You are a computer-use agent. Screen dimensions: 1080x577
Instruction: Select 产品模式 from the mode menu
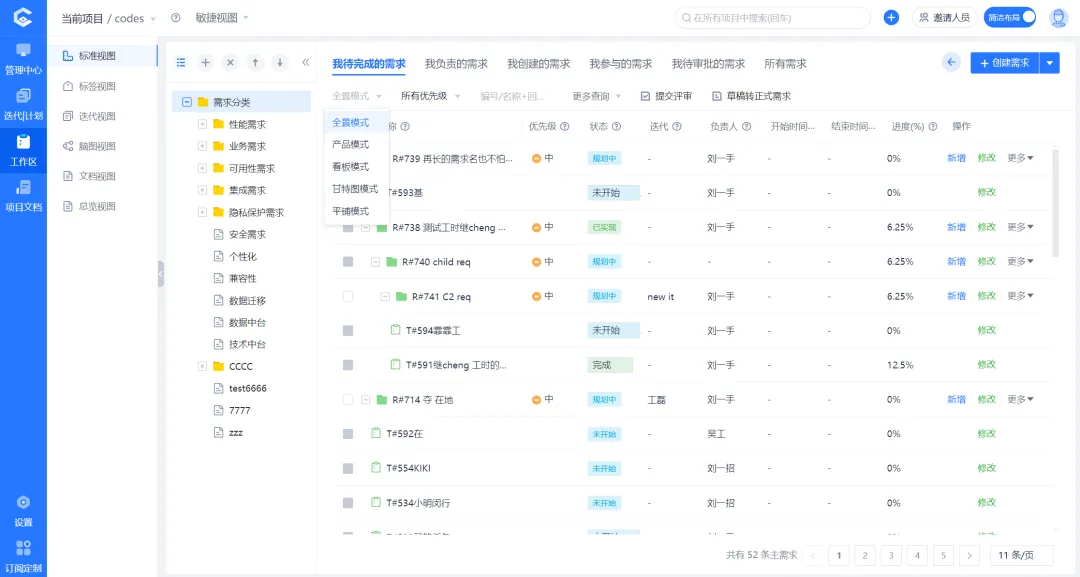click(351, 145)
